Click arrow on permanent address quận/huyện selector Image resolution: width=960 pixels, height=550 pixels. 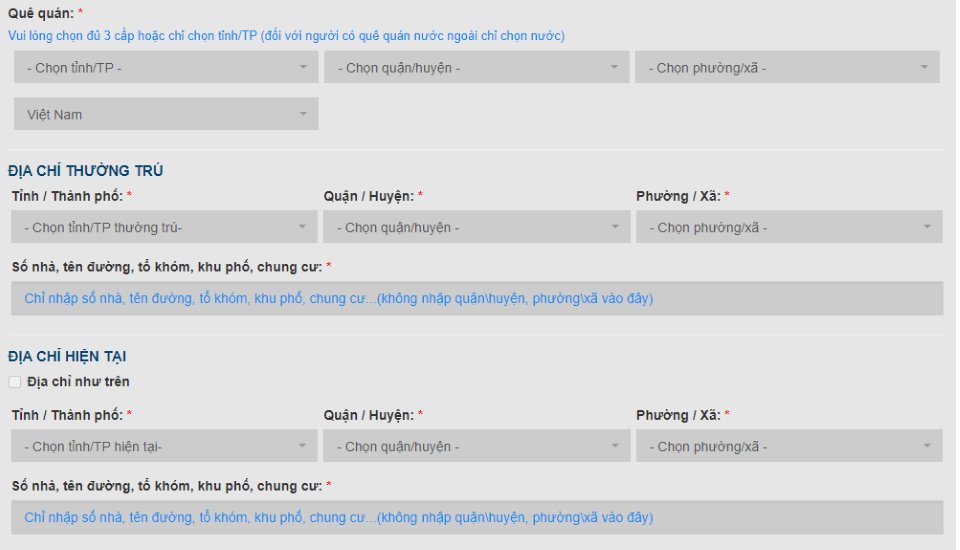coord(614,227)
